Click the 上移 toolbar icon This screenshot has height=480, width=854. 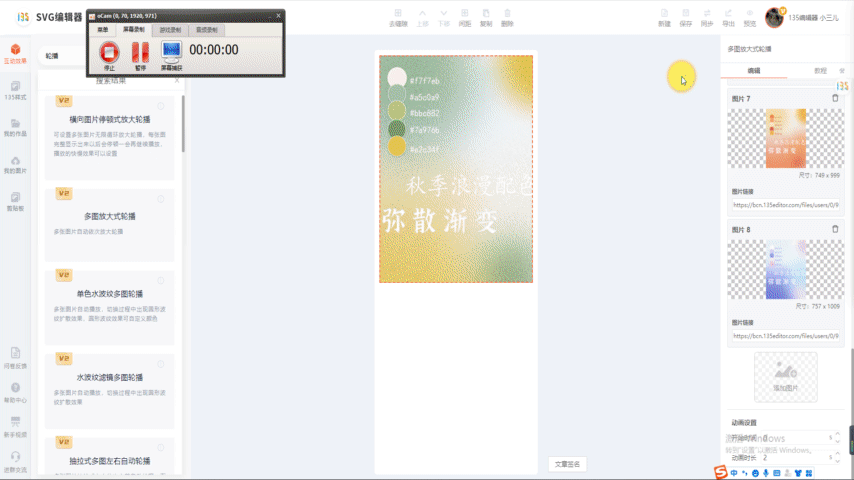423,17
